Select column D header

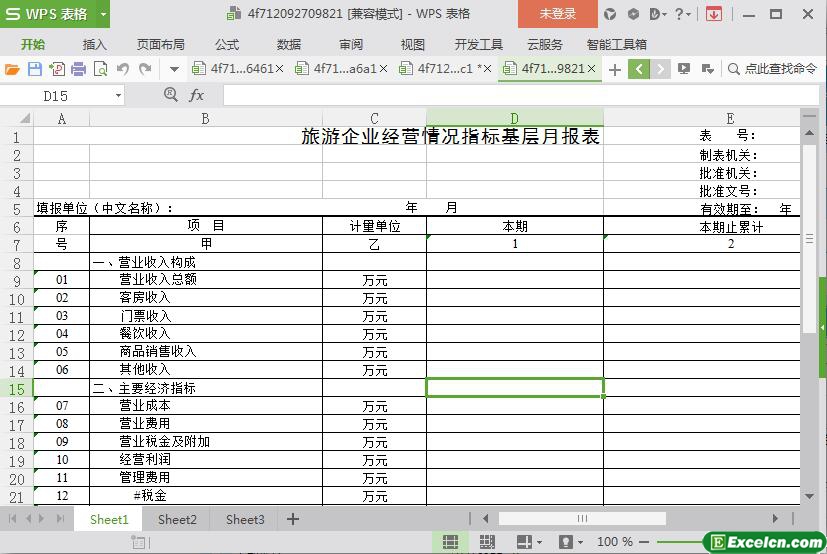[x=515, y=118]
